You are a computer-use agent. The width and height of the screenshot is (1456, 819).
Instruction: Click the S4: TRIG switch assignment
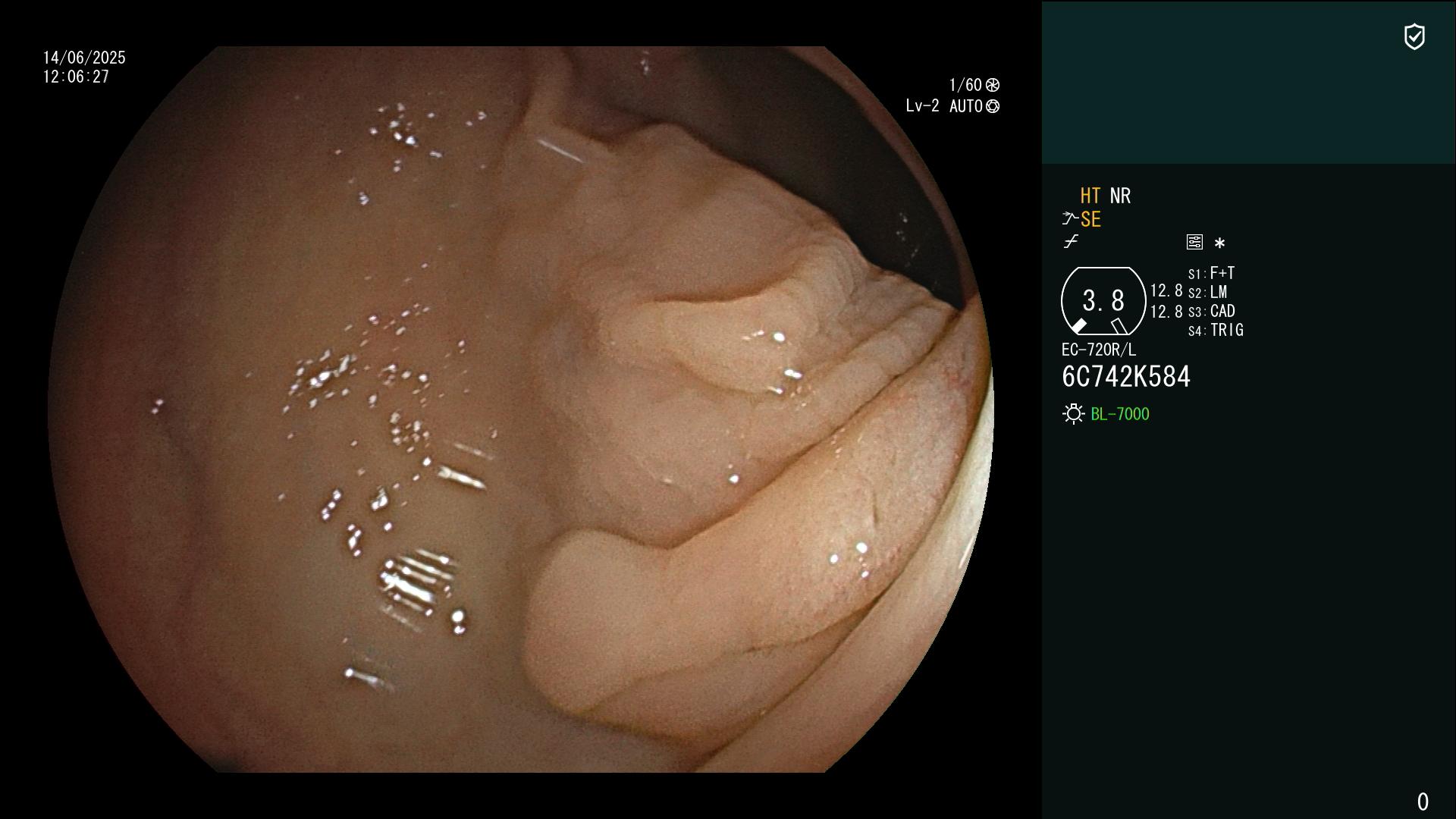point(1216,330)
